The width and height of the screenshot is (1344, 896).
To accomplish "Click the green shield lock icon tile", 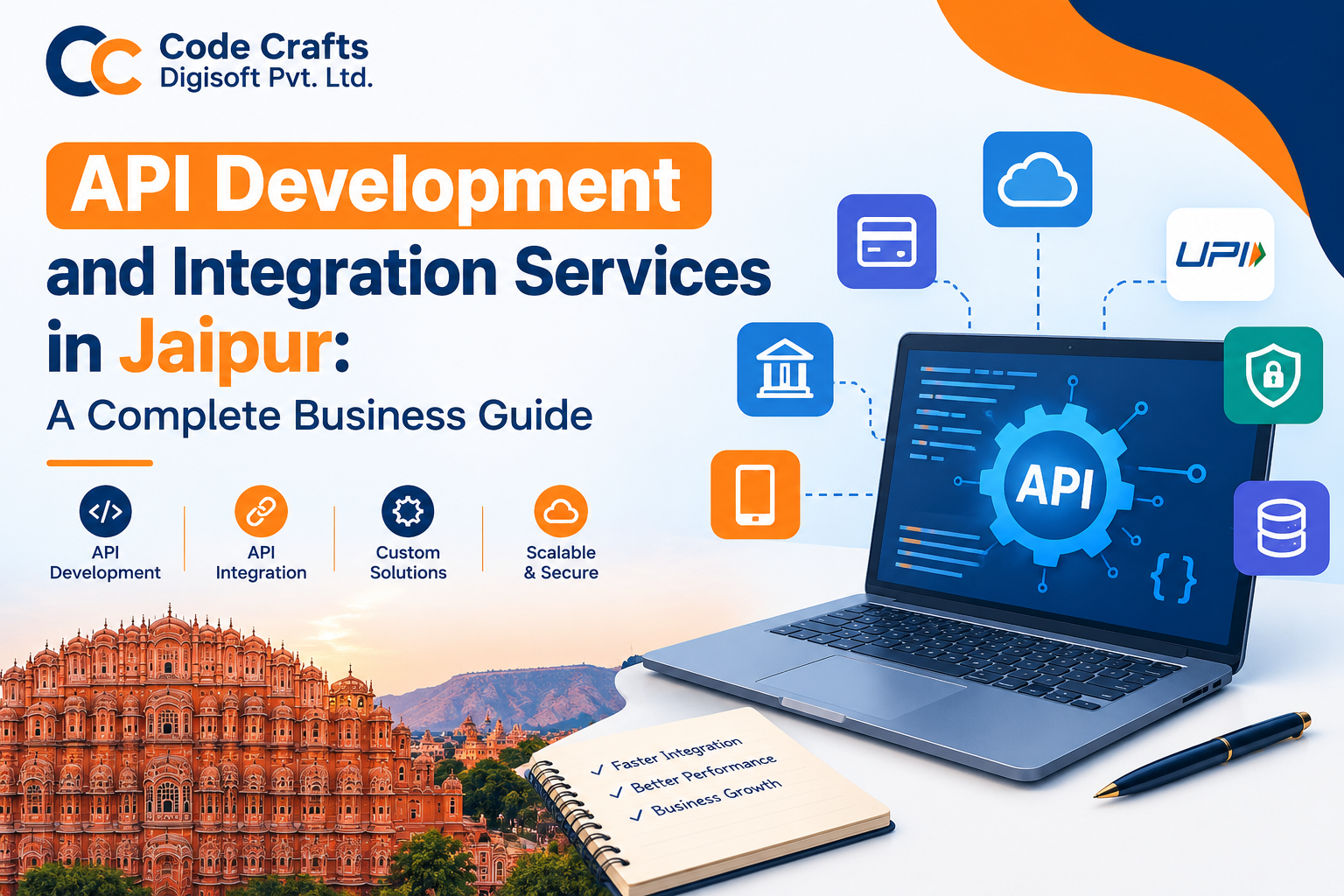I will click(x=1273, y=375).
